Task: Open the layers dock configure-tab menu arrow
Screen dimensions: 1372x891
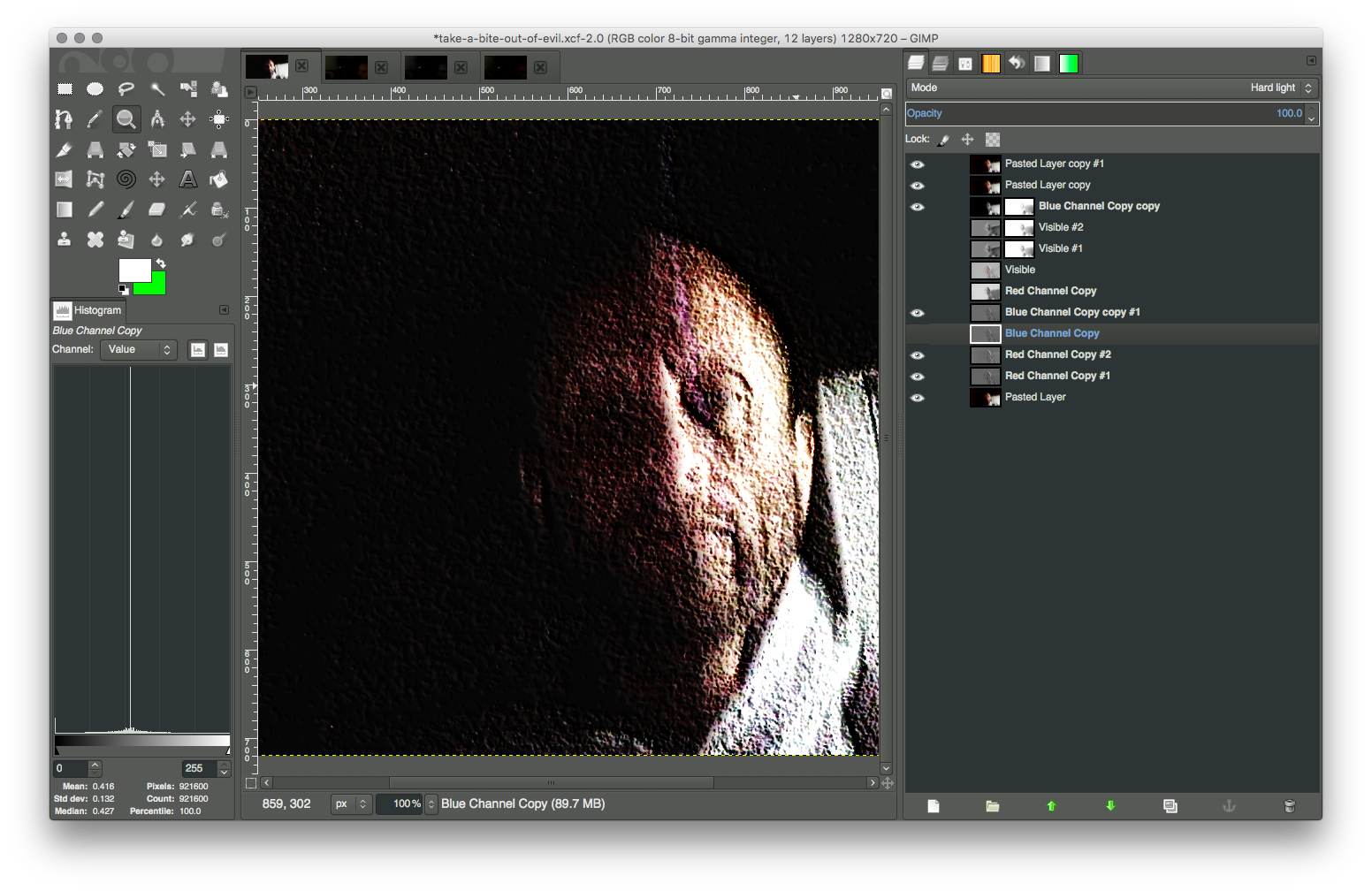Action: (x=1311, y=61)
